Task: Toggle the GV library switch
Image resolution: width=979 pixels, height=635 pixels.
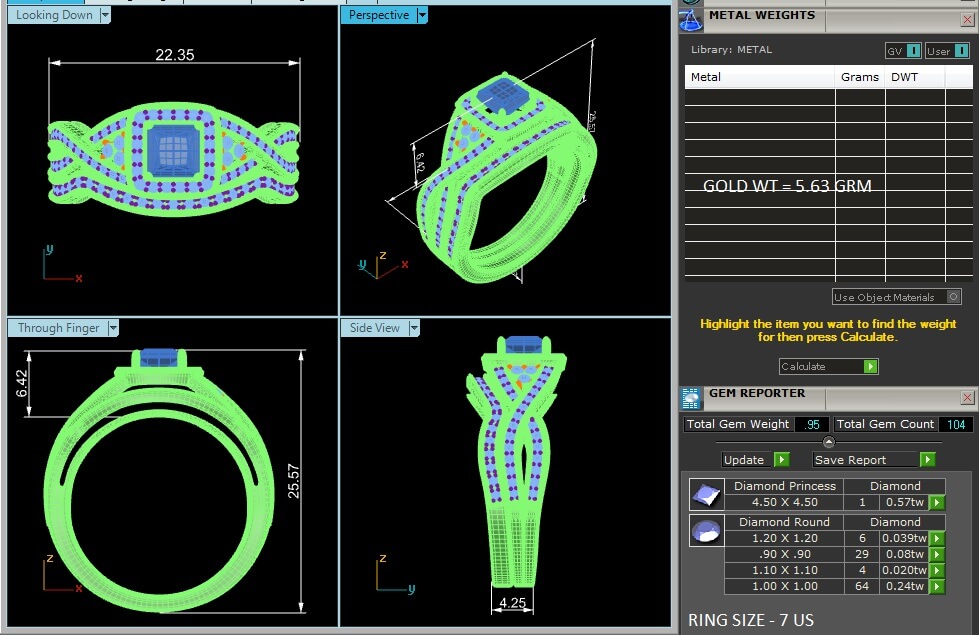Action: click(x=902, y=51)
